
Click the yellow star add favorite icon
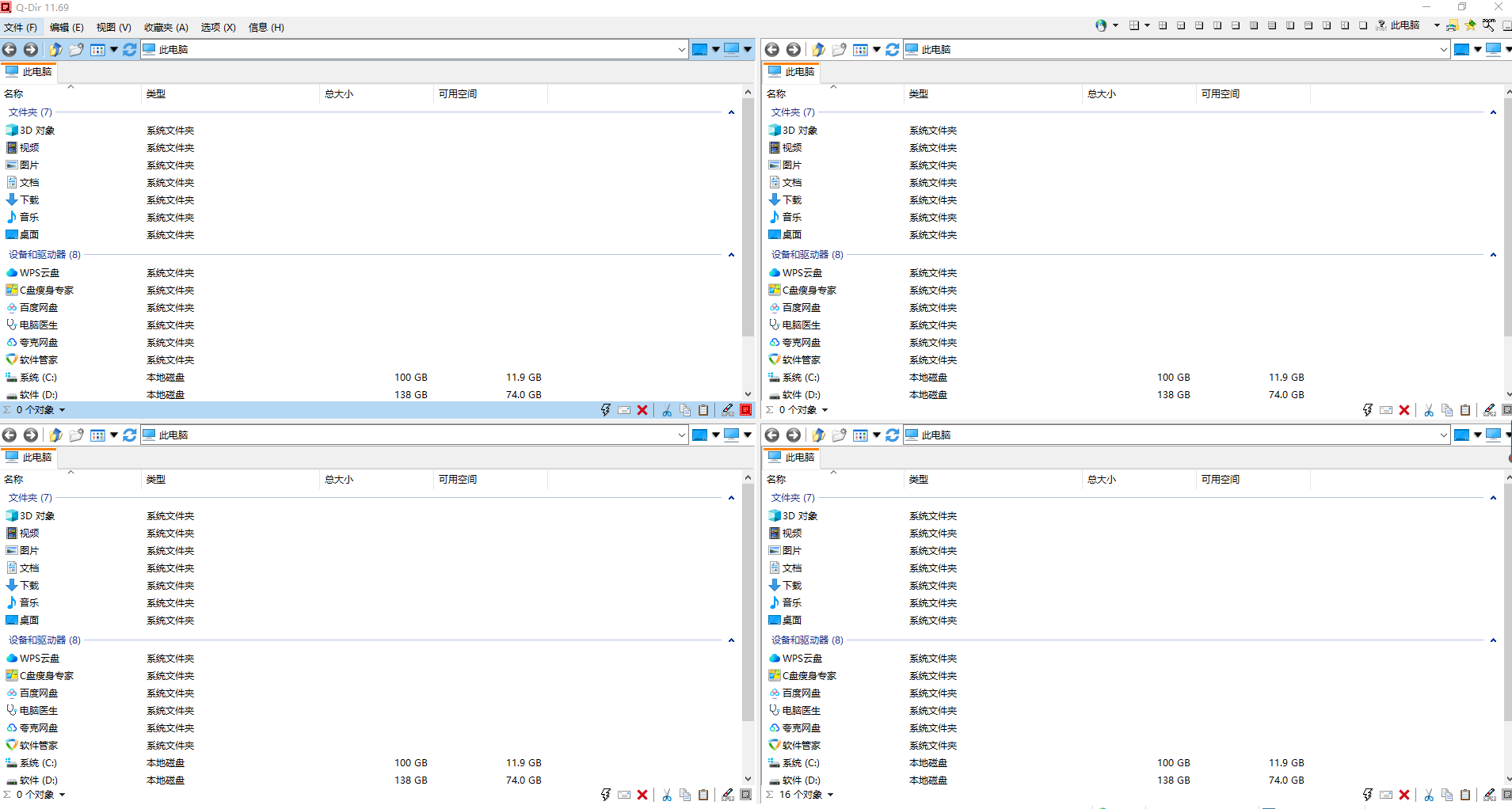click(x=1470, y=25)
